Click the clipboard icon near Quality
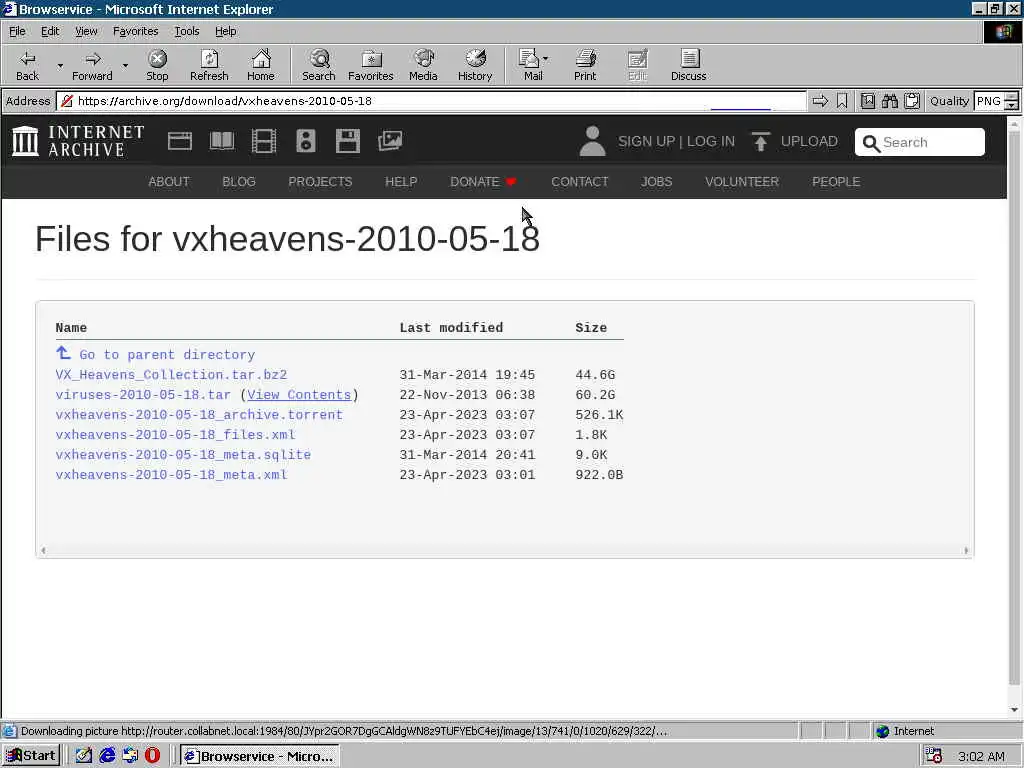The height and width of the screenshot is (768, 1024). (x=912, y=101)
